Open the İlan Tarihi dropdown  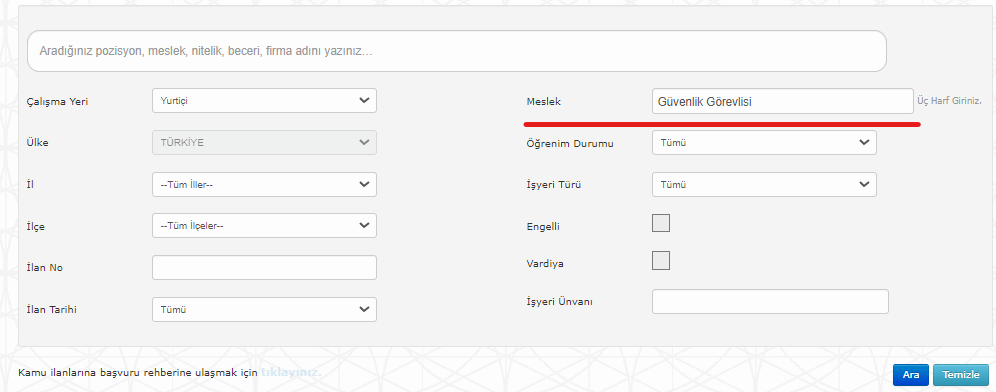264,309
